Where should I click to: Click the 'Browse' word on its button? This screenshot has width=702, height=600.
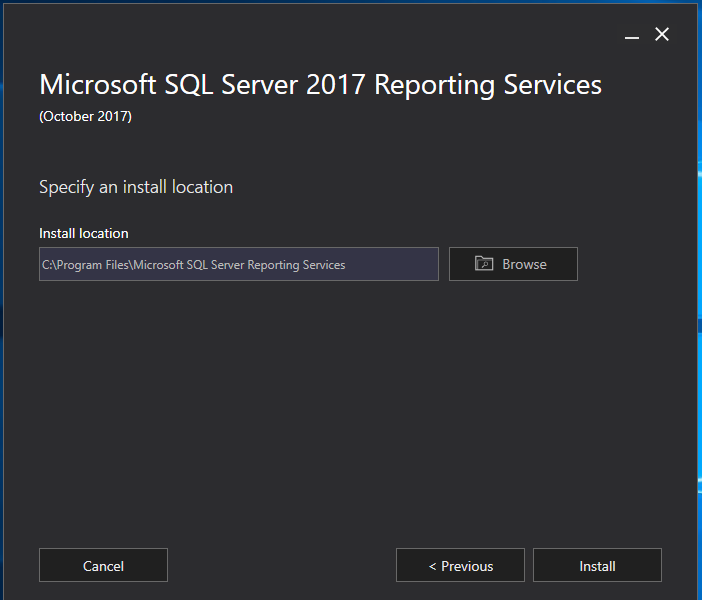(x=524, y=264)
